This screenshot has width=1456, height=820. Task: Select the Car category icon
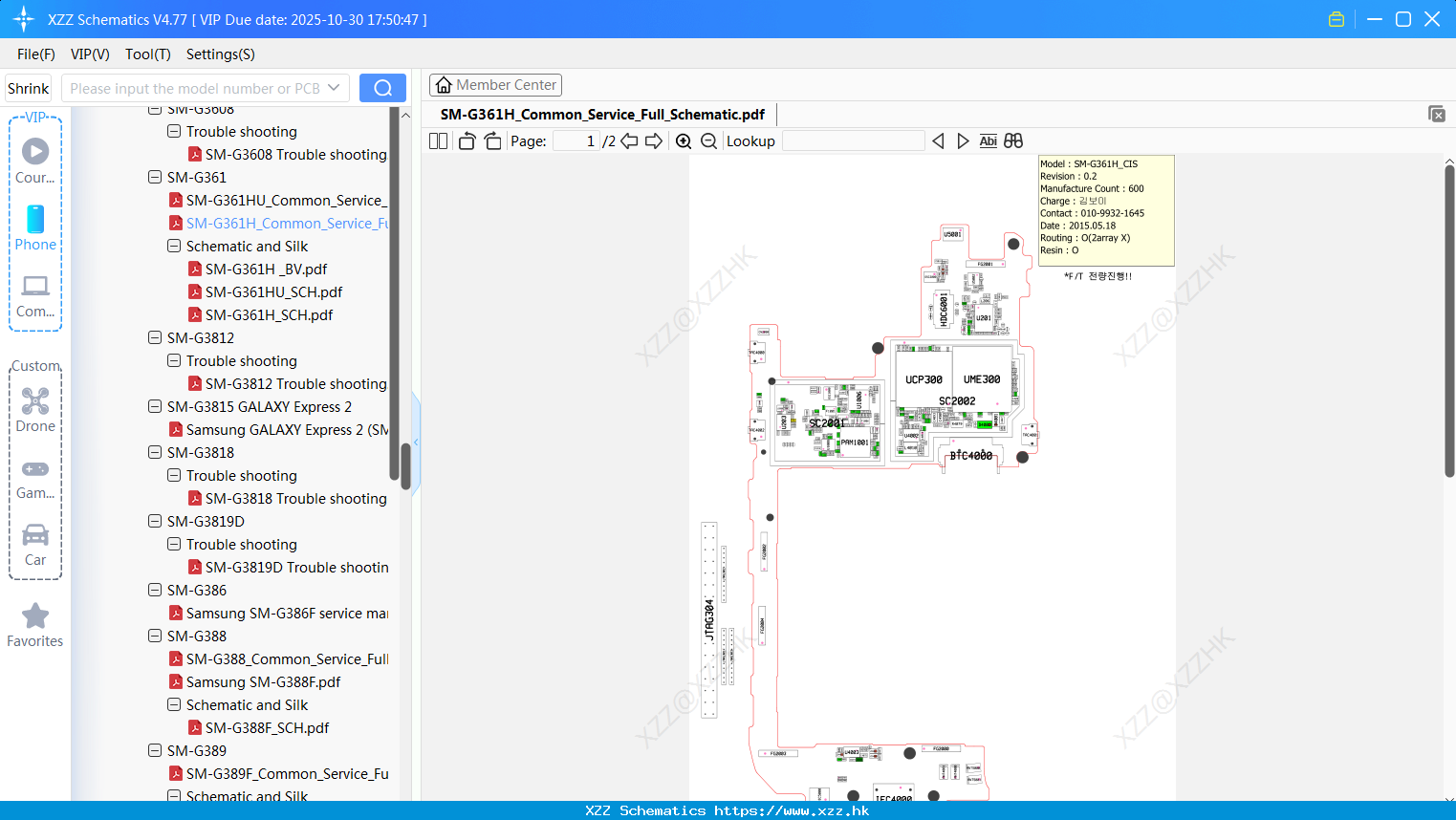(x=35, y=534)
